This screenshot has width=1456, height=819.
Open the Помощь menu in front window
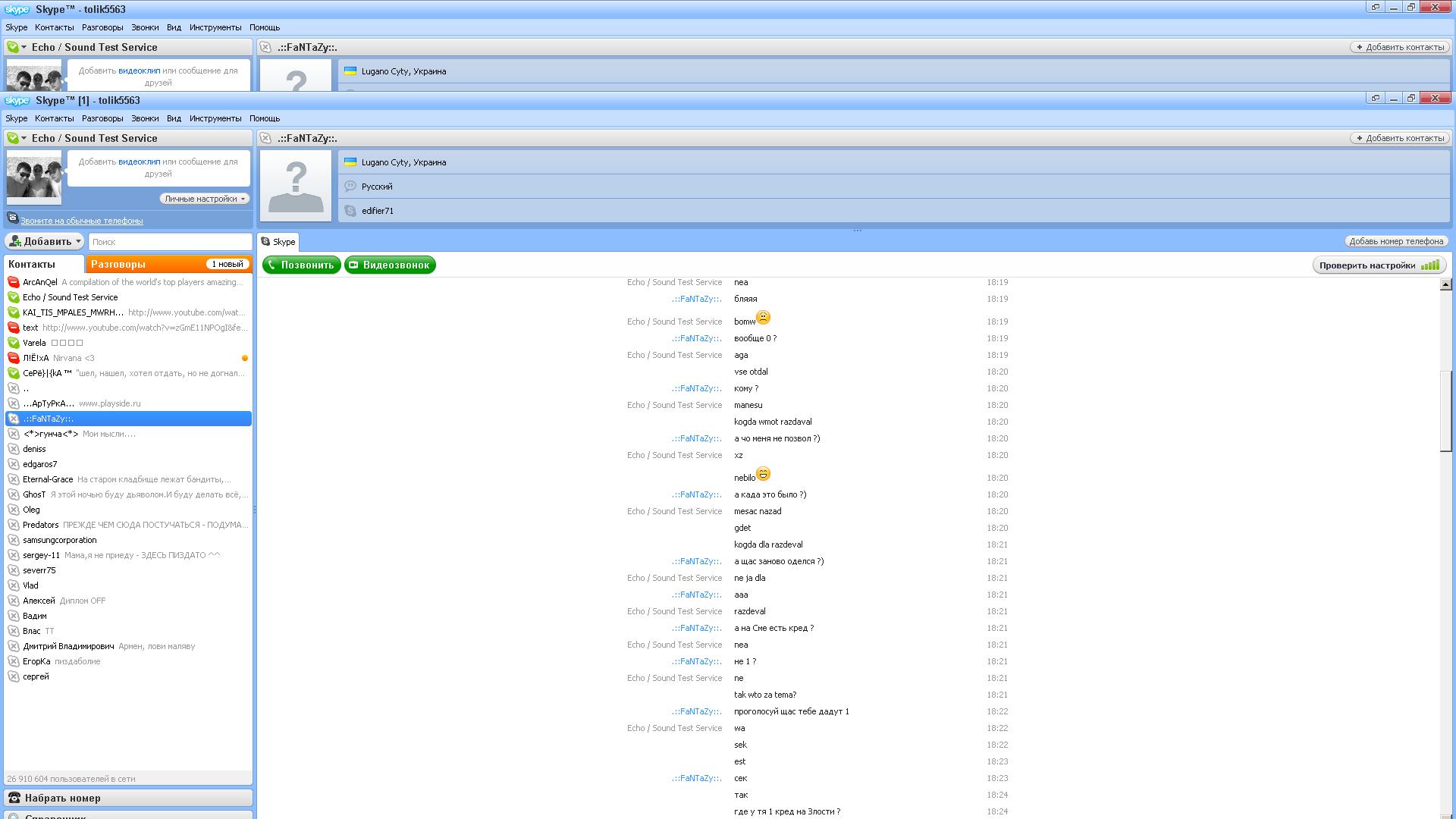[265, 118]
